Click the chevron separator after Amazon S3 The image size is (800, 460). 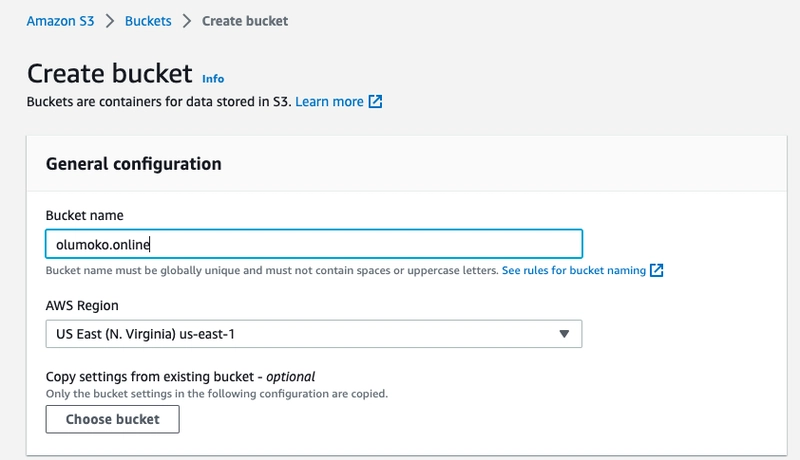click(x=110, y=21)
